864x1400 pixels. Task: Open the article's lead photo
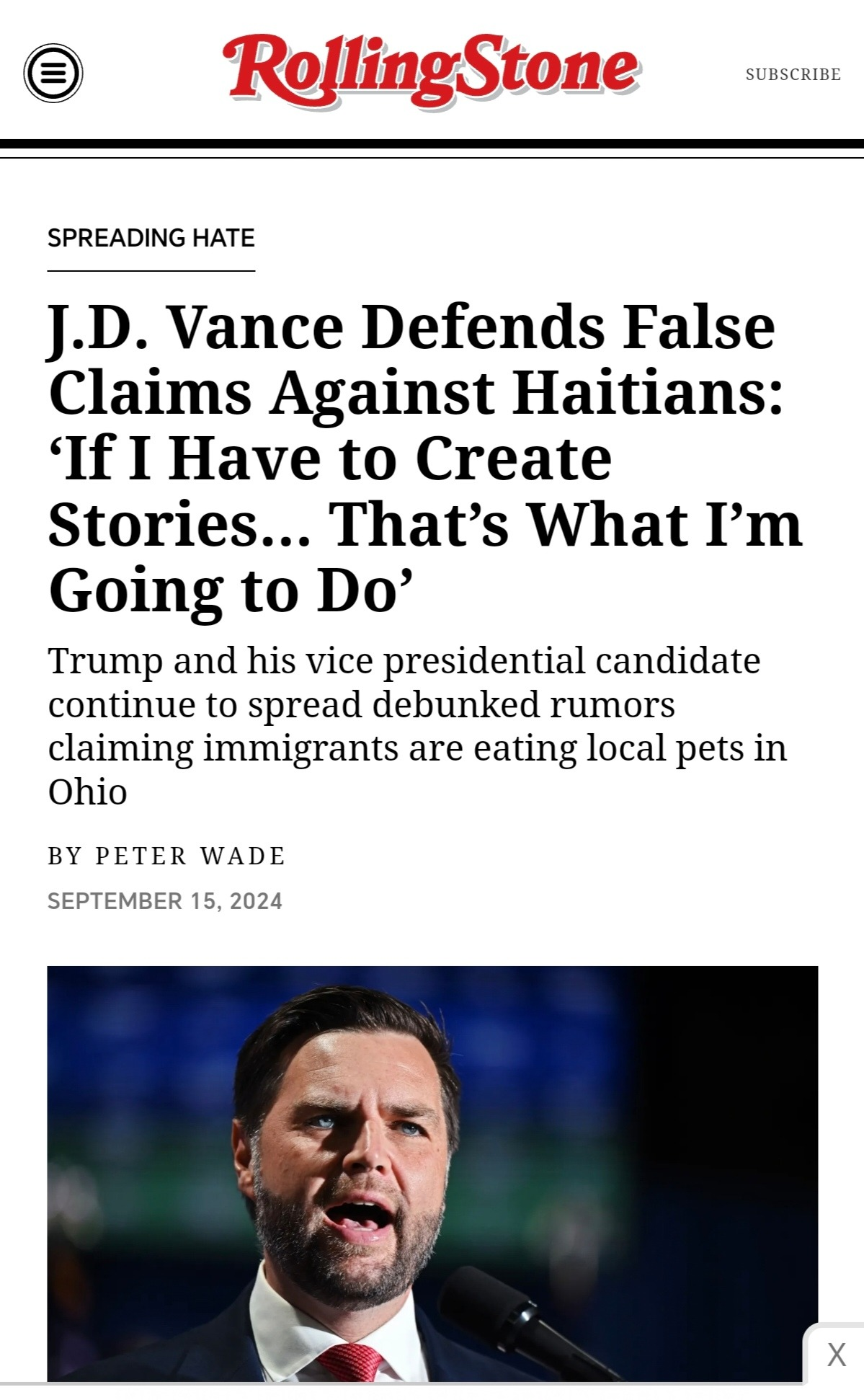coord(432,1174)
